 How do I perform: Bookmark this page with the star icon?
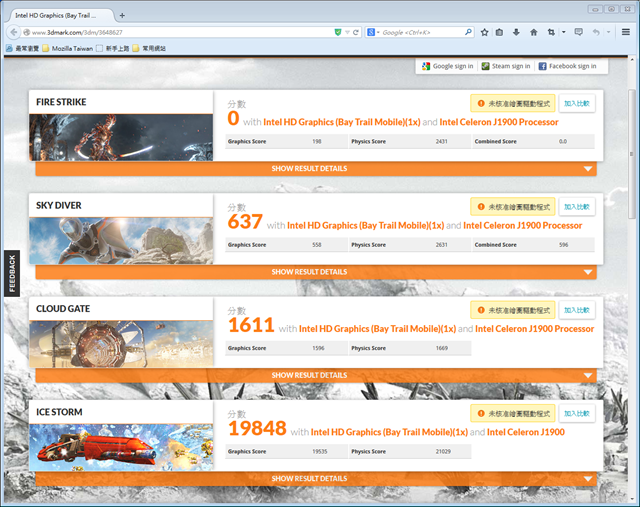click(x=484, y=32)
